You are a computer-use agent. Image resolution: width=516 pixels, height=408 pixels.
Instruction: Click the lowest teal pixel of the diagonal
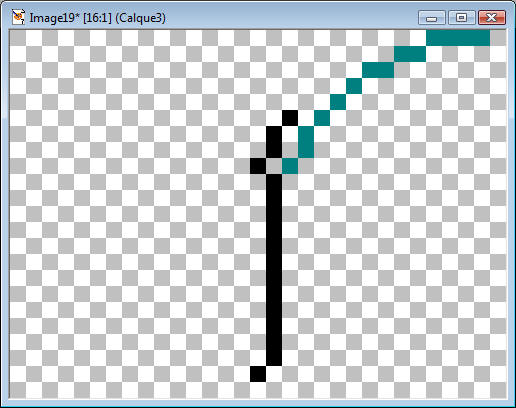pyautogui.click(x=290, y=166)
